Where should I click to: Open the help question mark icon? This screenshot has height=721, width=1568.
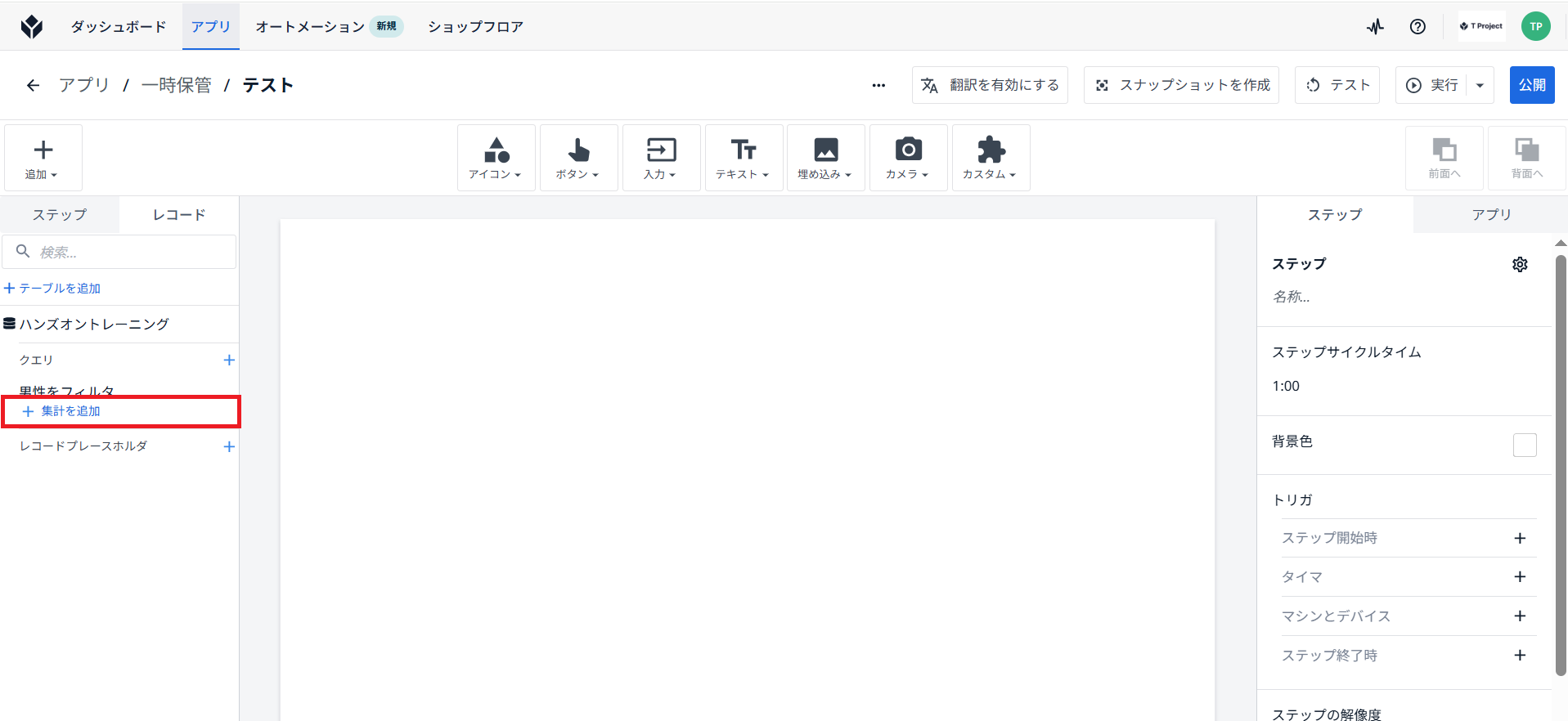click(1417, 26)
